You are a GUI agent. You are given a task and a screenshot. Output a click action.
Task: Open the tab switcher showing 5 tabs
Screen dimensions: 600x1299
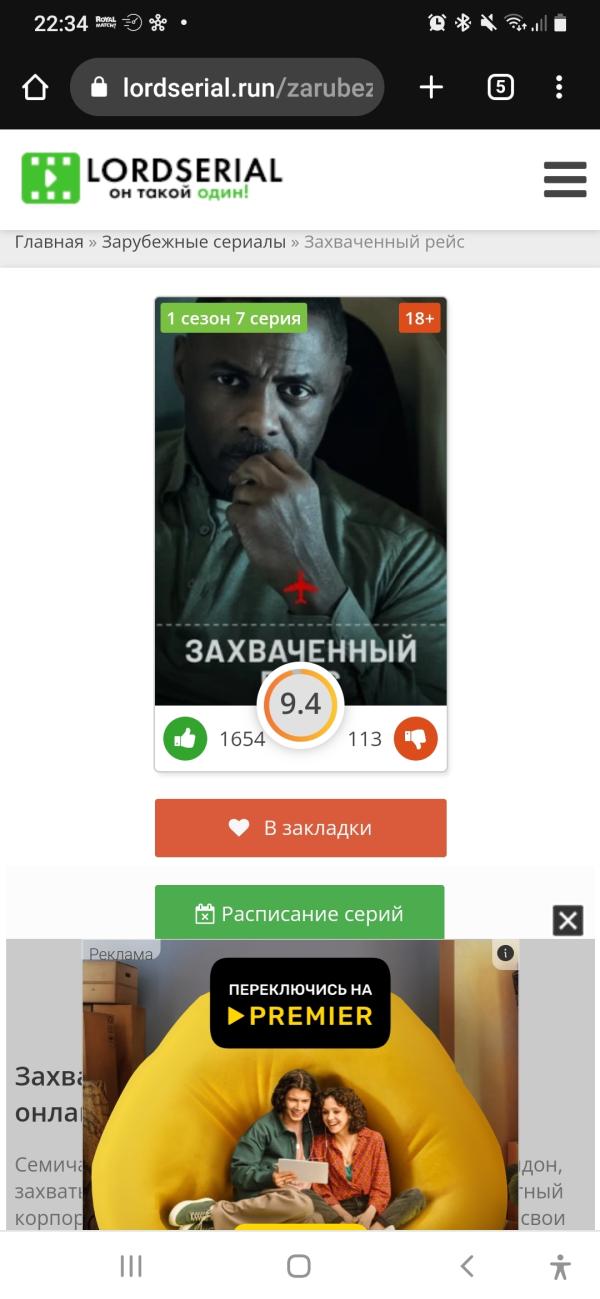pyautogui.click(x=500, y=88)
